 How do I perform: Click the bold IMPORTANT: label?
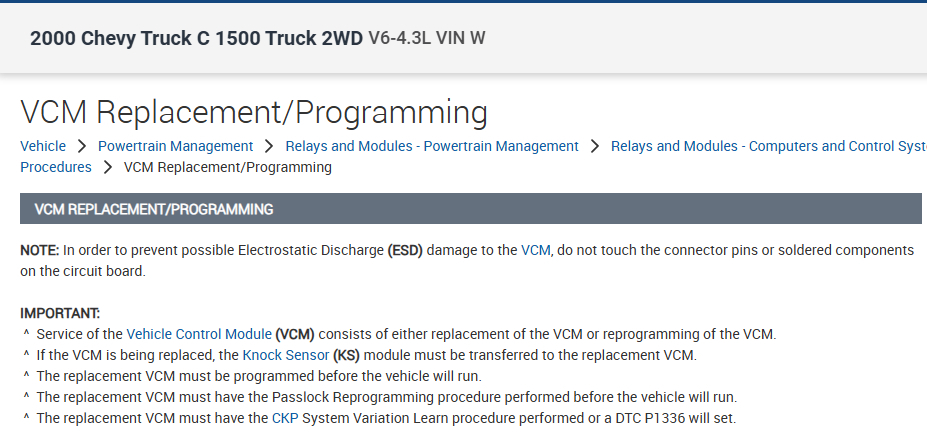(60, 313)
